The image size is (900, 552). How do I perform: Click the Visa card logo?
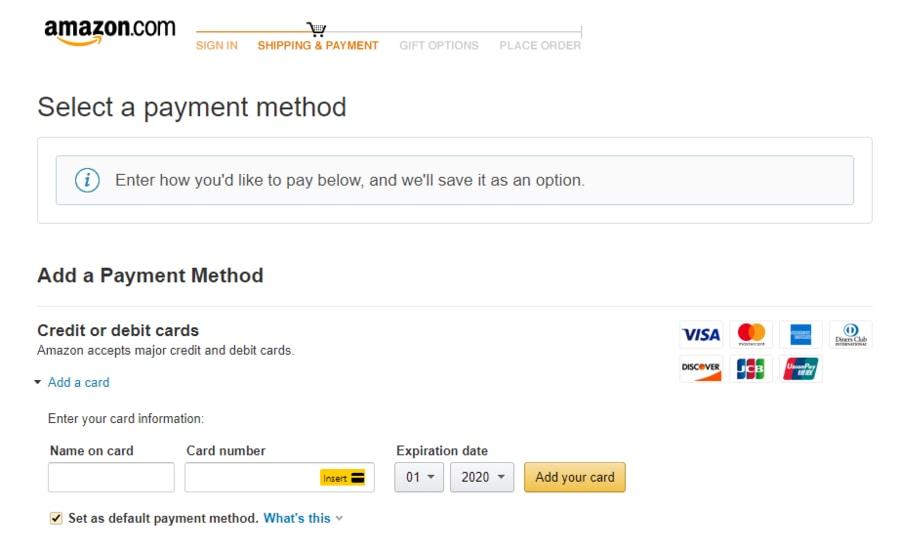pos(701,335)
